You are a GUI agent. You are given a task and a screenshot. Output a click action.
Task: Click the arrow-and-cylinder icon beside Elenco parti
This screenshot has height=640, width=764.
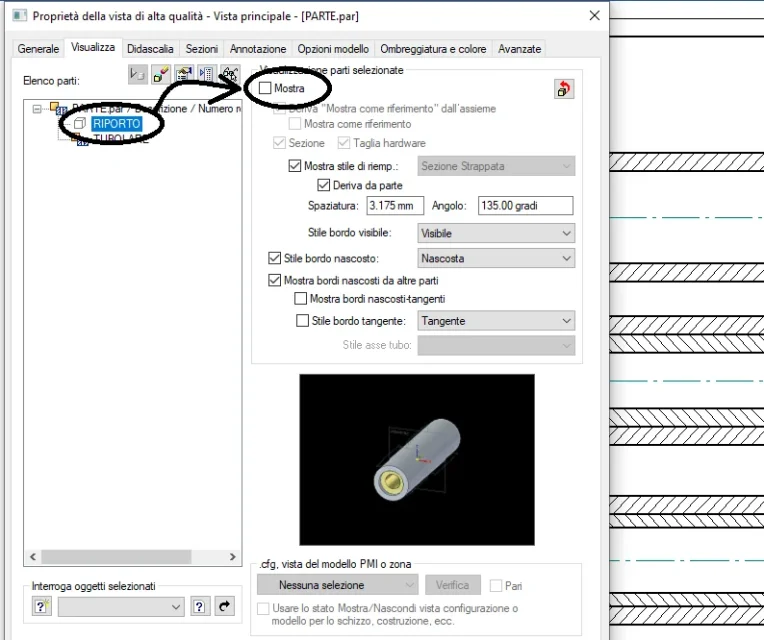click(x=137, y=75)
